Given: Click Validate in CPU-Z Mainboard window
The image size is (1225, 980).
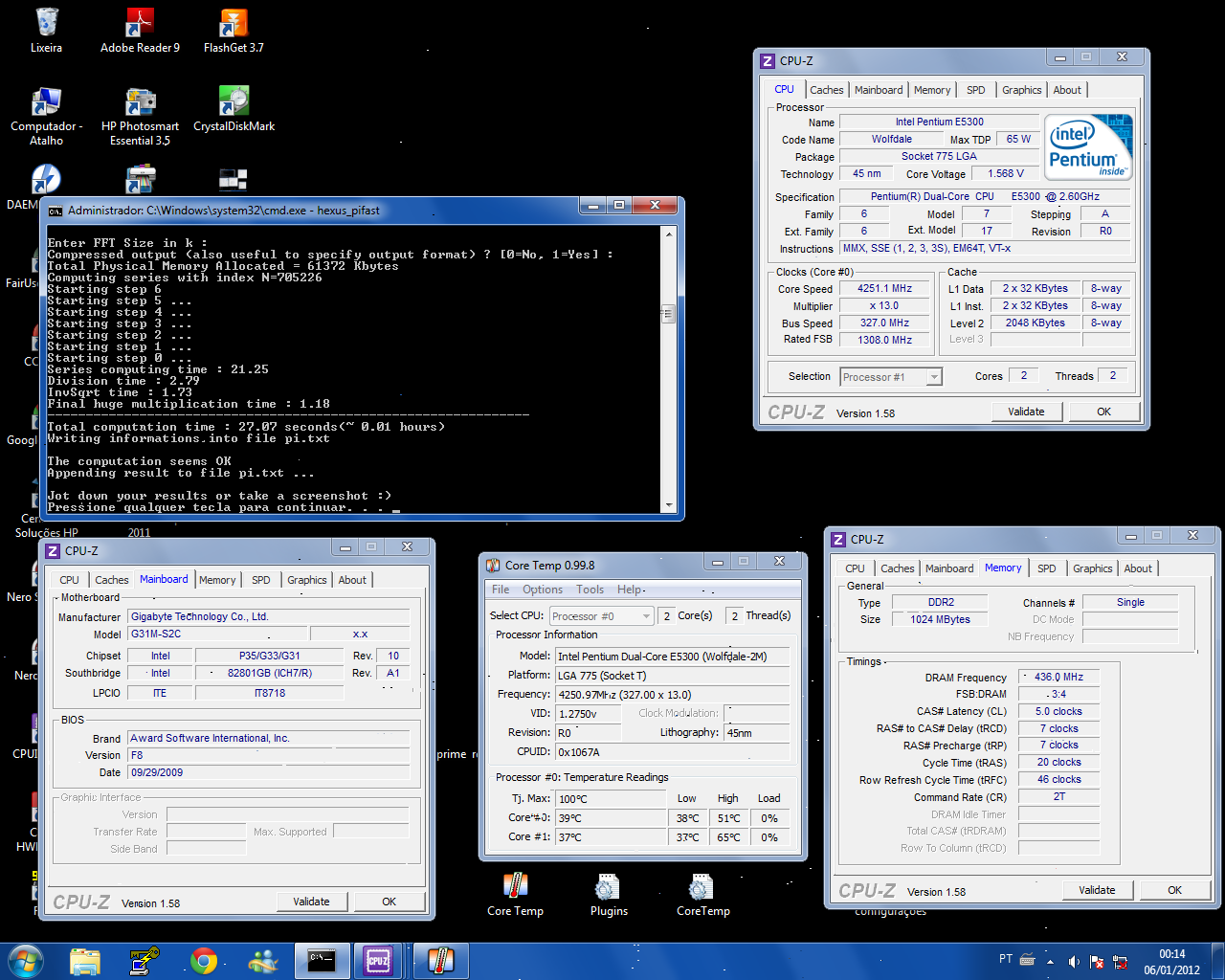Looking at the screenshot, I should click(x=311, y=902).
